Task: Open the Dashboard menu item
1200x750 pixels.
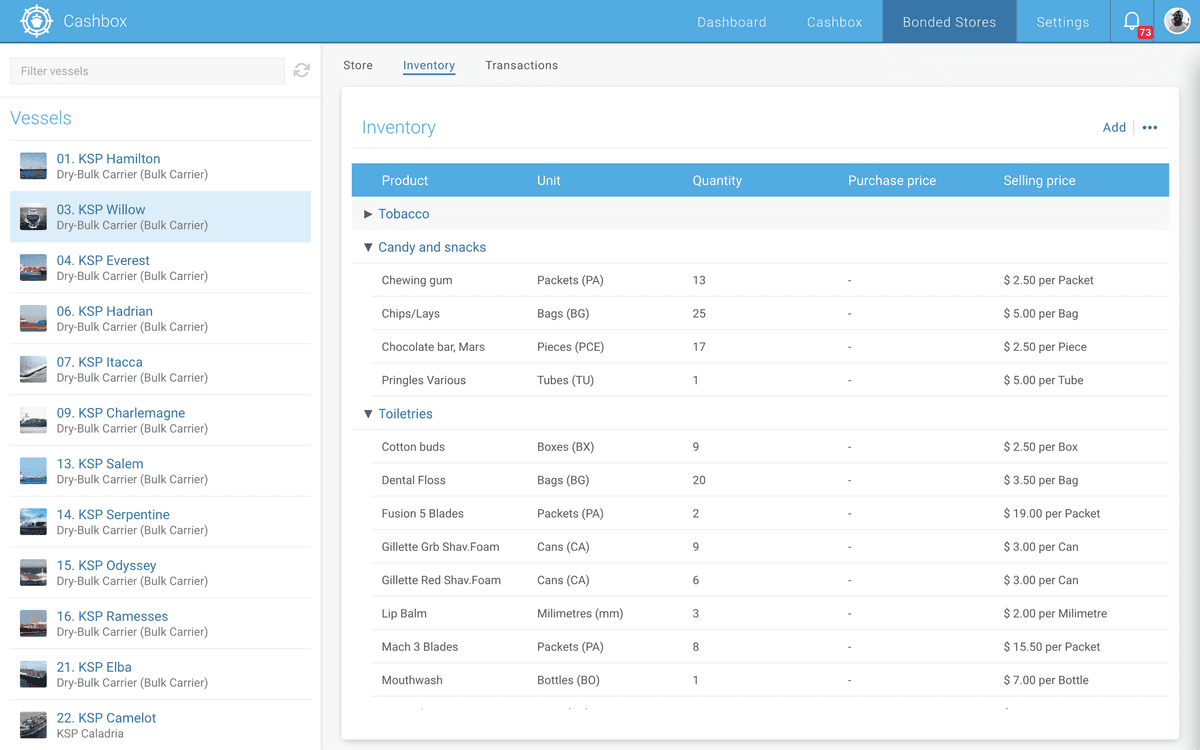Action: click(731, 22)
